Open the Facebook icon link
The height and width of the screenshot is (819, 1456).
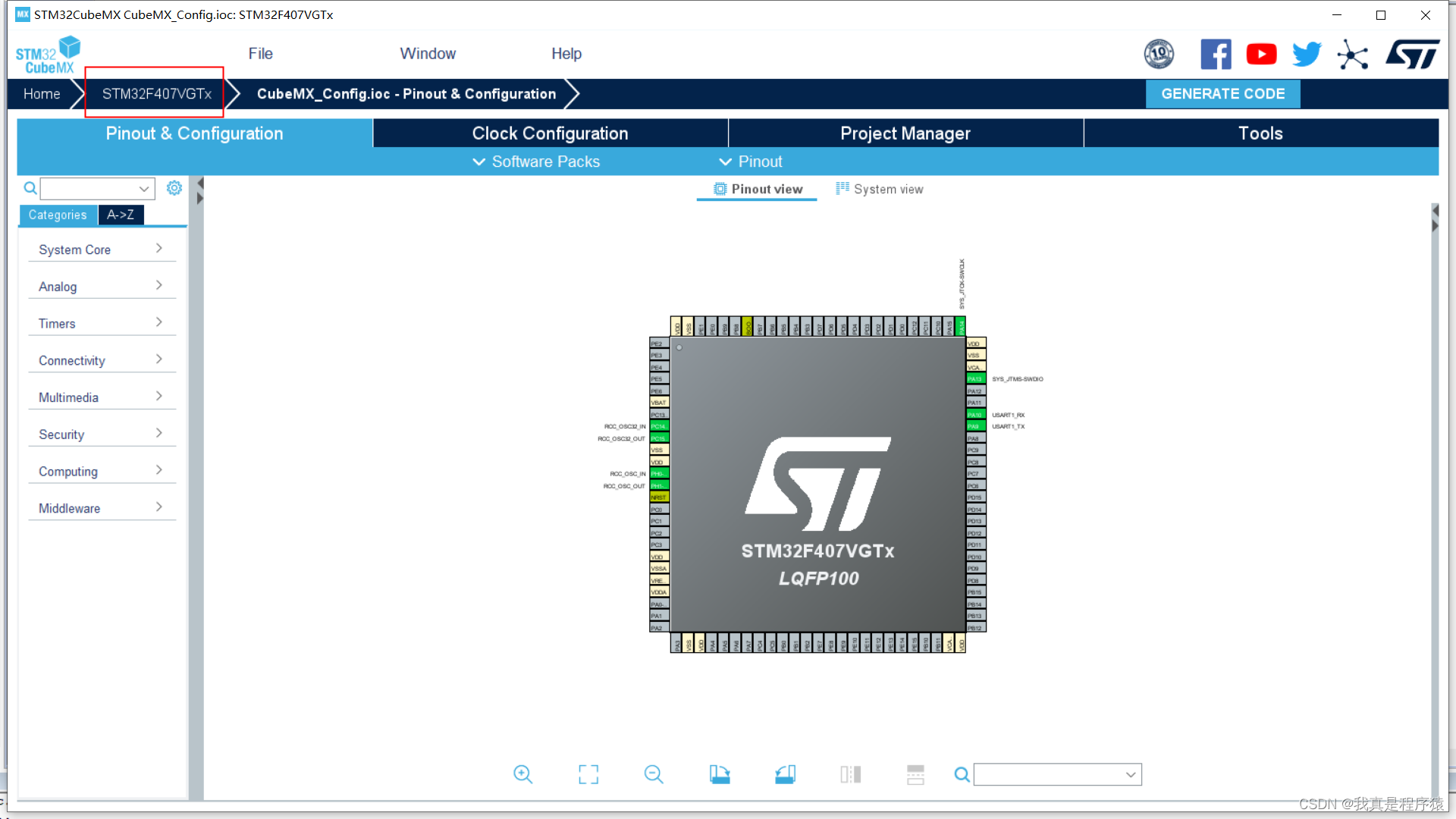pos(1216,54)
